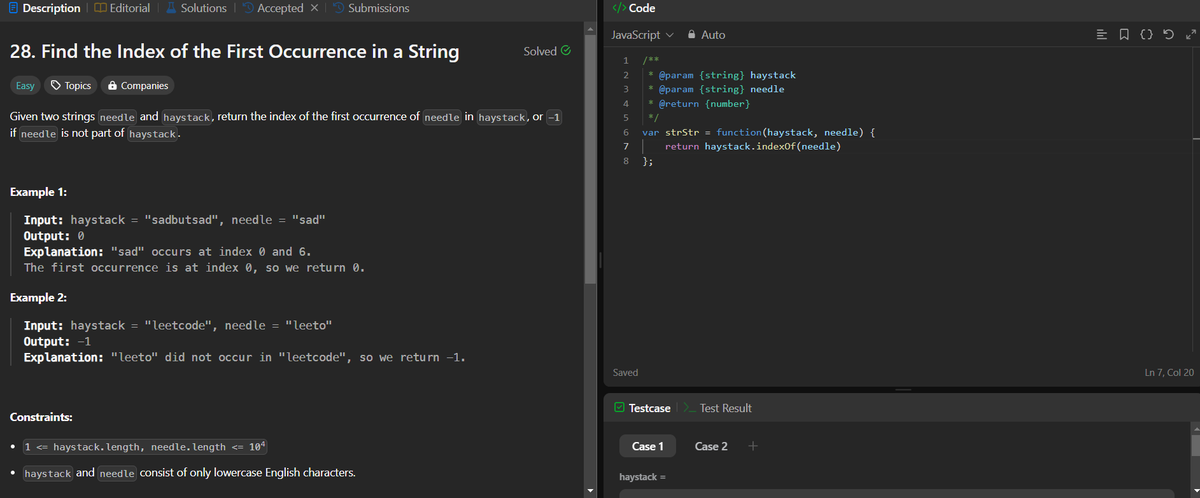Open the JavaScript language dropdown

642,35
